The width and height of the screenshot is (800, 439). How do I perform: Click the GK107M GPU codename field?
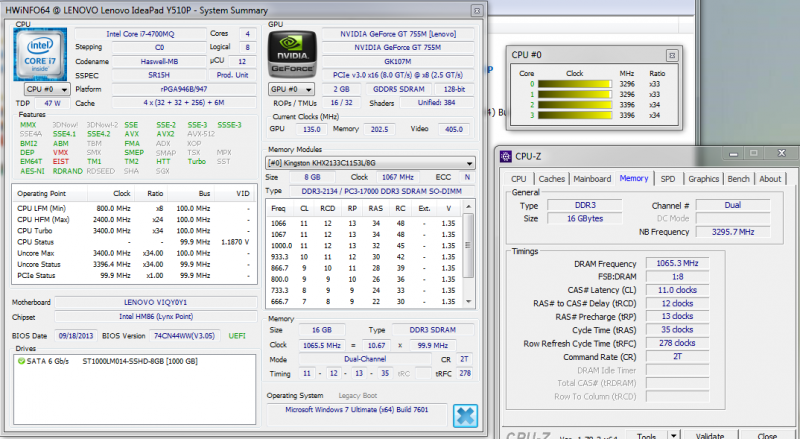point(398,61)
